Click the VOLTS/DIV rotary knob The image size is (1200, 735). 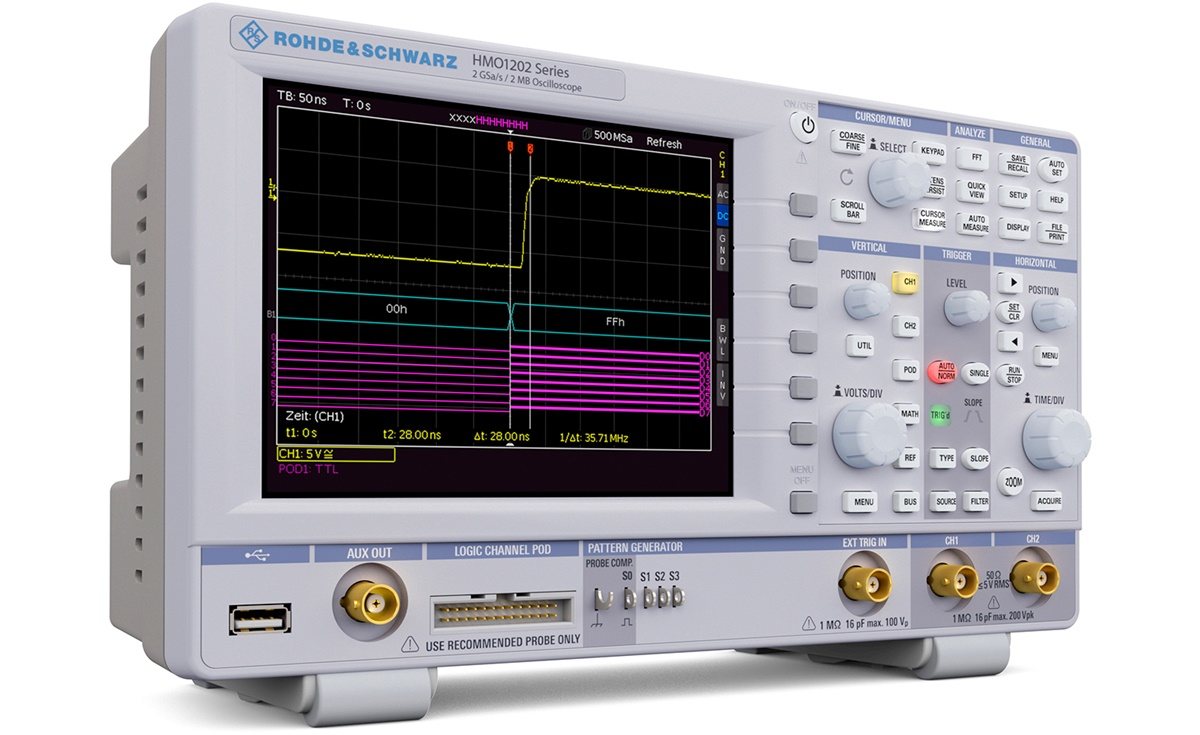coord(867,435)
